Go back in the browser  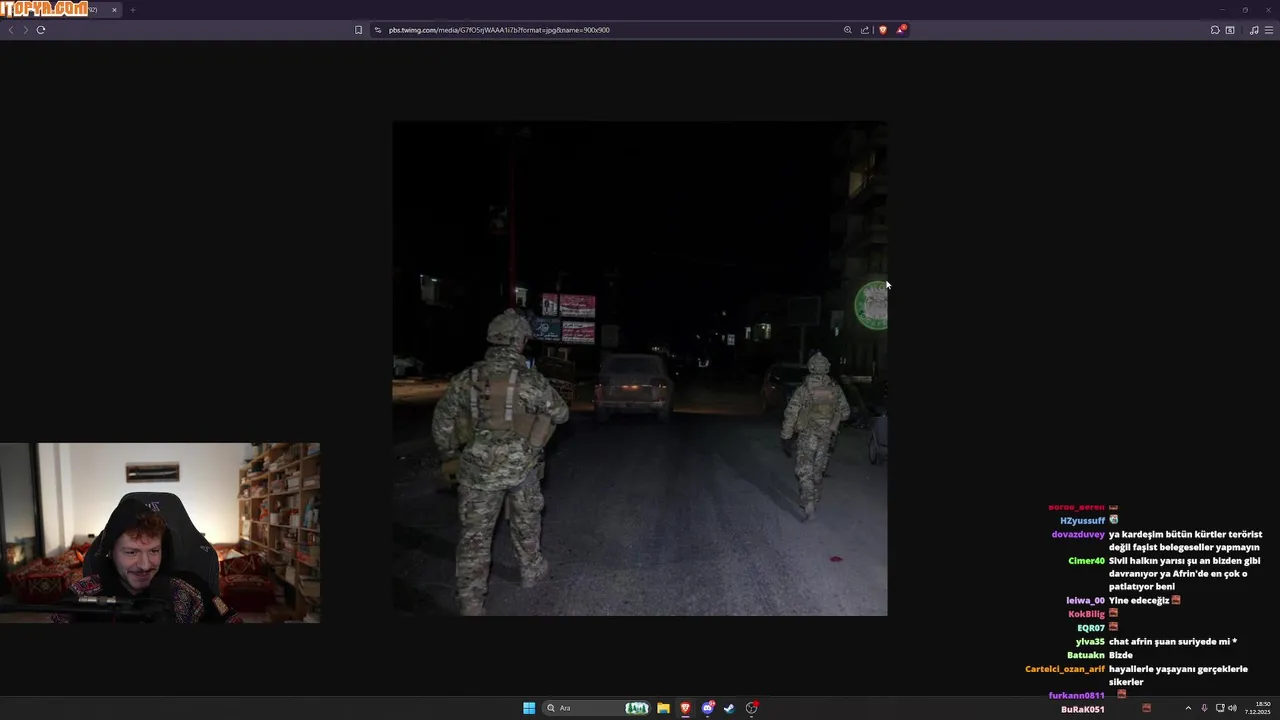point(11,30)
